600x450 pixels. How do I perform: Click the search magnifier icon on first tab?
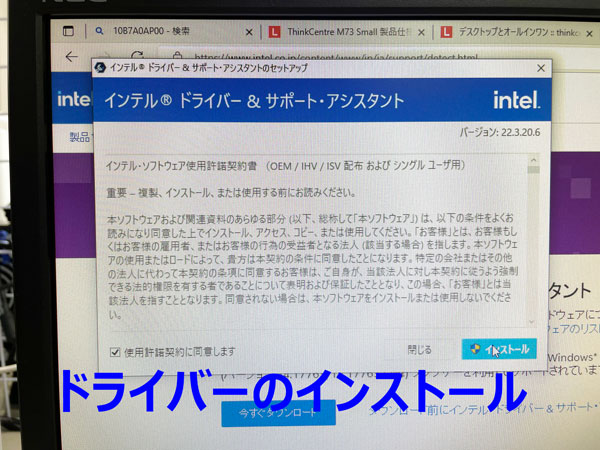pyautogui.click(x=99, y=31)
